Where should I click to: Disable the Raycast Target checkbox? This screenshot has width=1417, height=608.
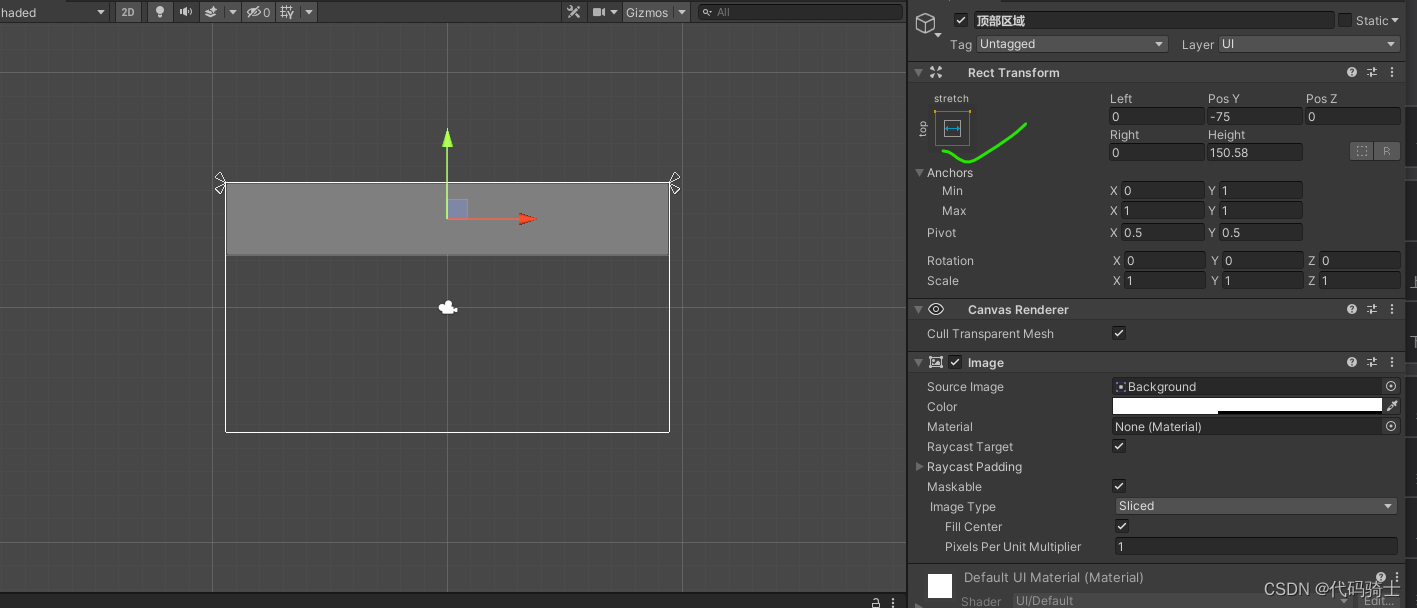[1119, 446]
